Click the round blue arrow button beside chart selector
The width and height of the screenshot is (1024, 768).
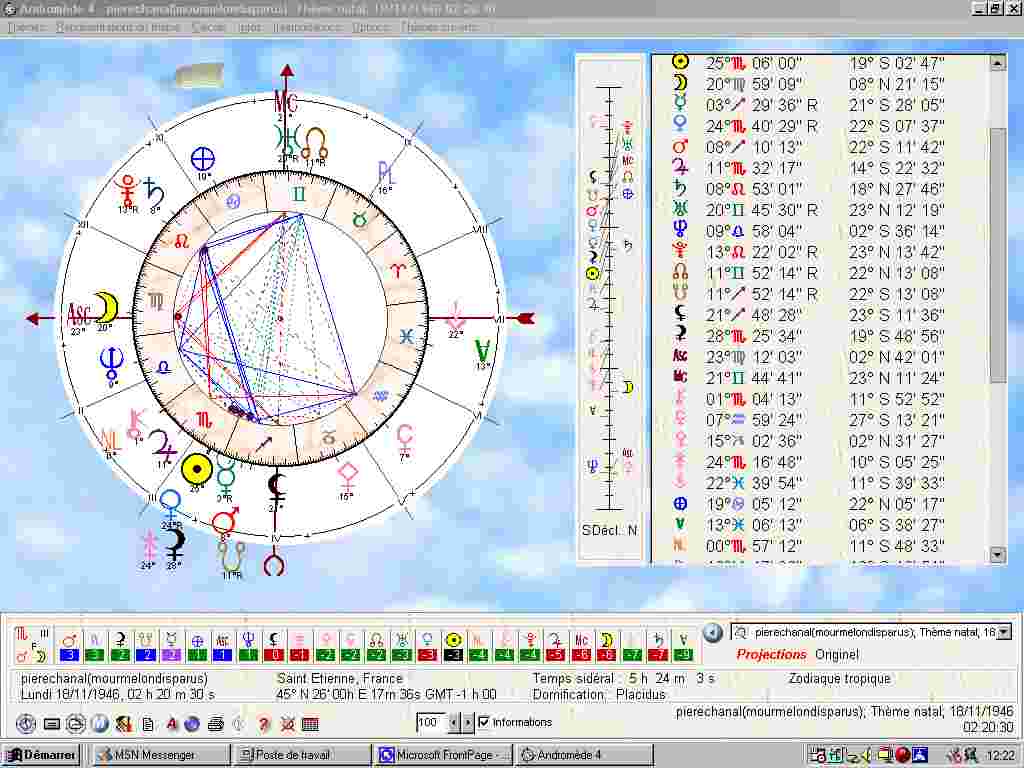[712, 632]
